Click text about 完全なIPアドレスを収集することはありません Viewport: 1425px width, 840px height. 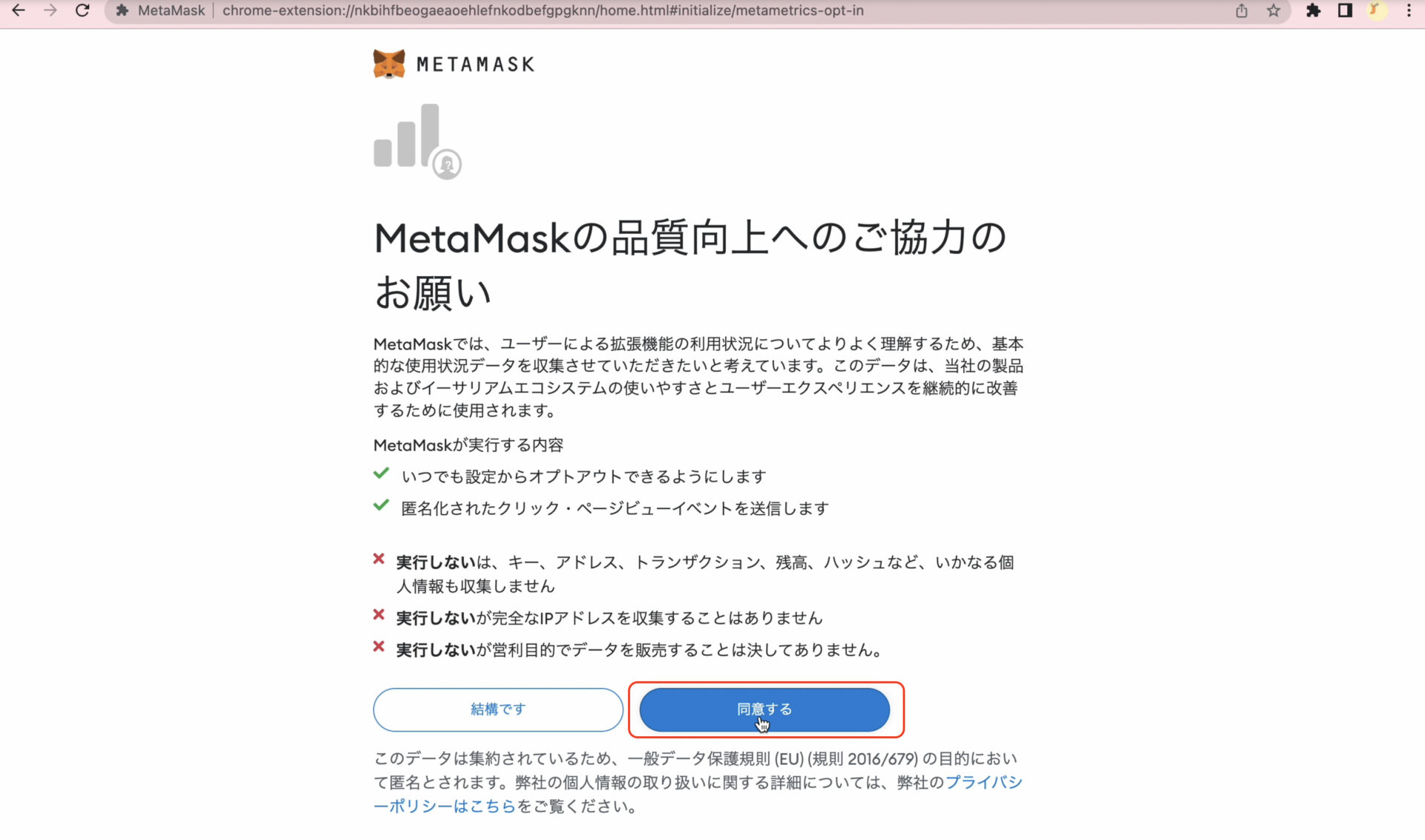[x=609, y=618]
